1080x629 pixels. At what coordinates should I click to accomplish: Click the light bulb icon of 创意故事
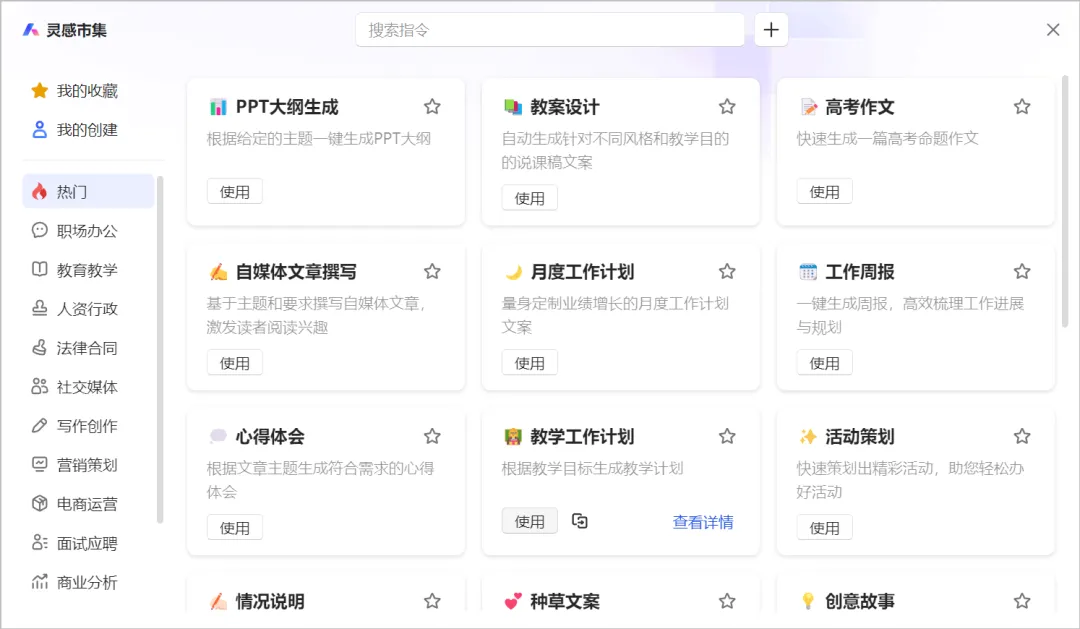(808, 601)
